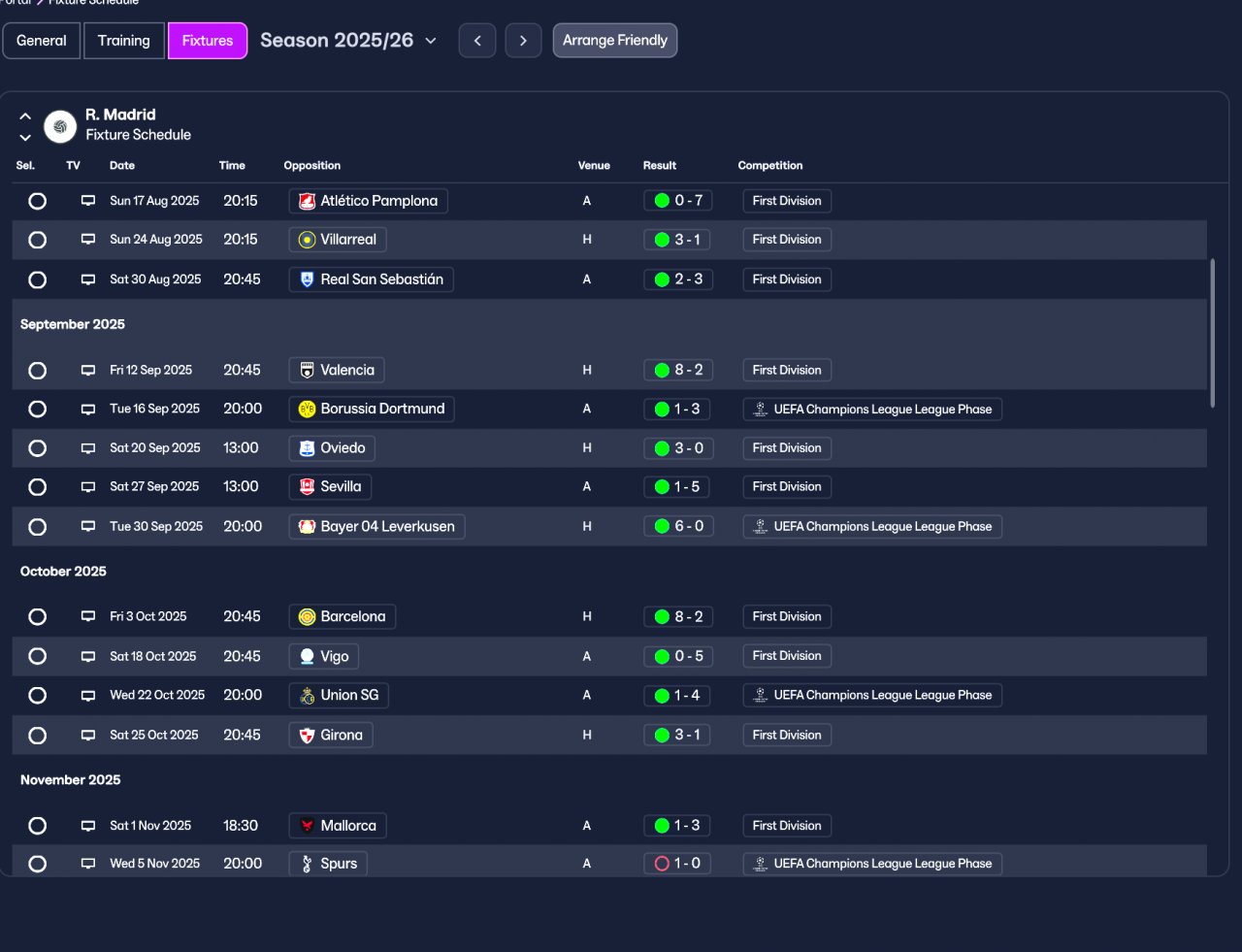Select the Fixtures tab

(208, 41)
